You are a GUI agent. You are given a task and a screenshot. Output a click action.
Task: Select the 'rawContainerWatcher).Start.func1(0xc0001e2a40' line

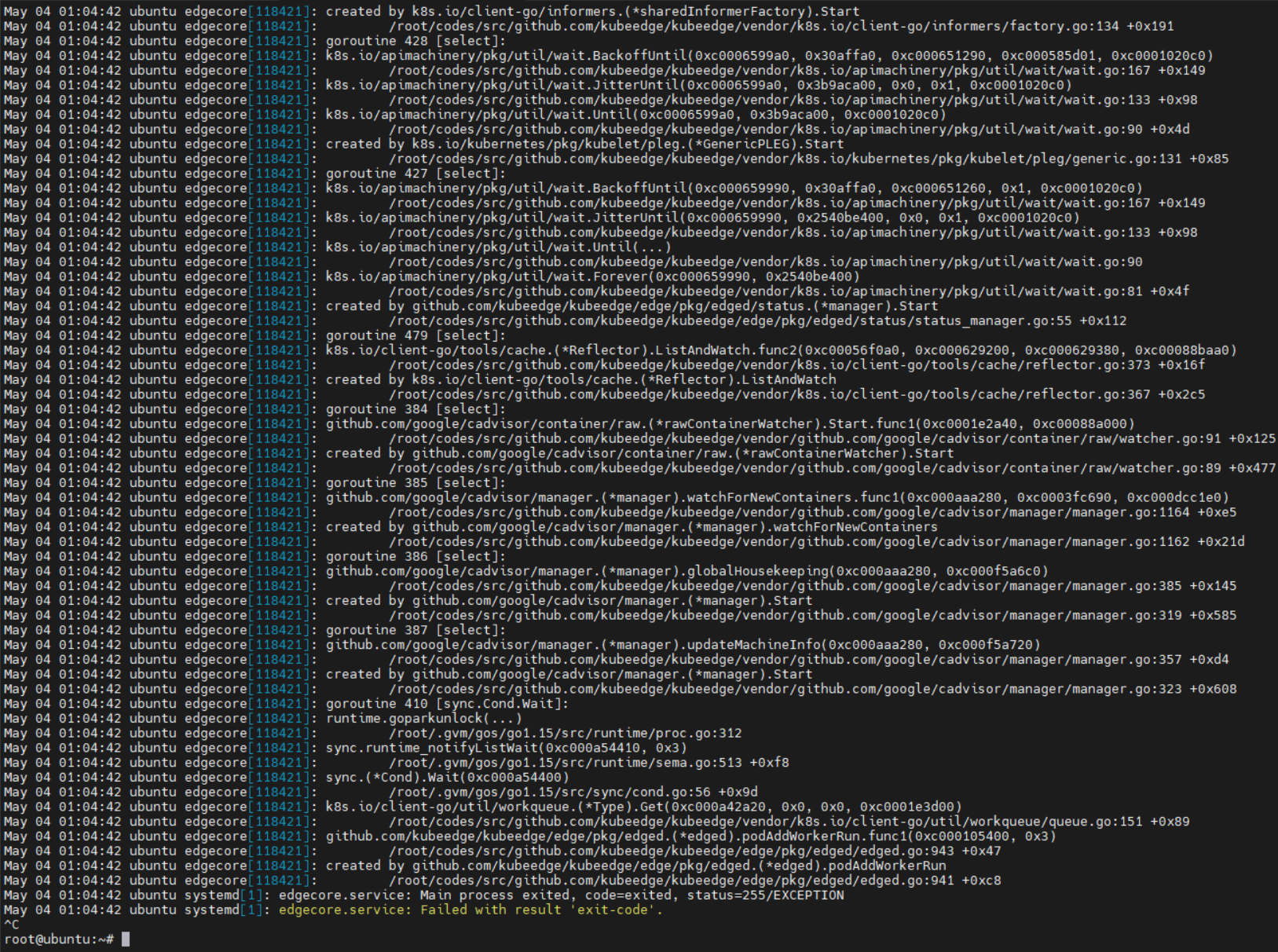point(569,424)
